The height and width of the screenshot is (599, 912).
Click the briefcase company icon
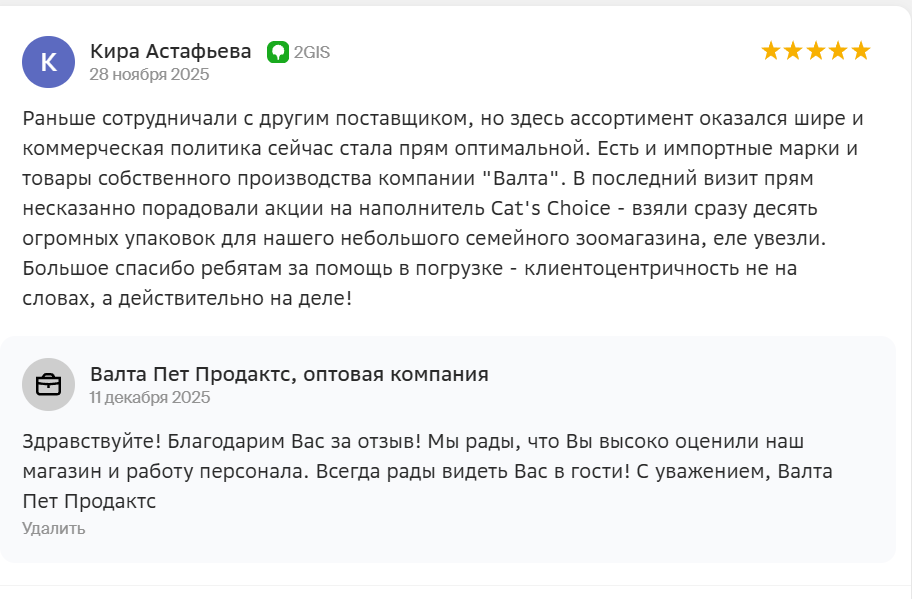pyautogui.click(x=48, y=384)
